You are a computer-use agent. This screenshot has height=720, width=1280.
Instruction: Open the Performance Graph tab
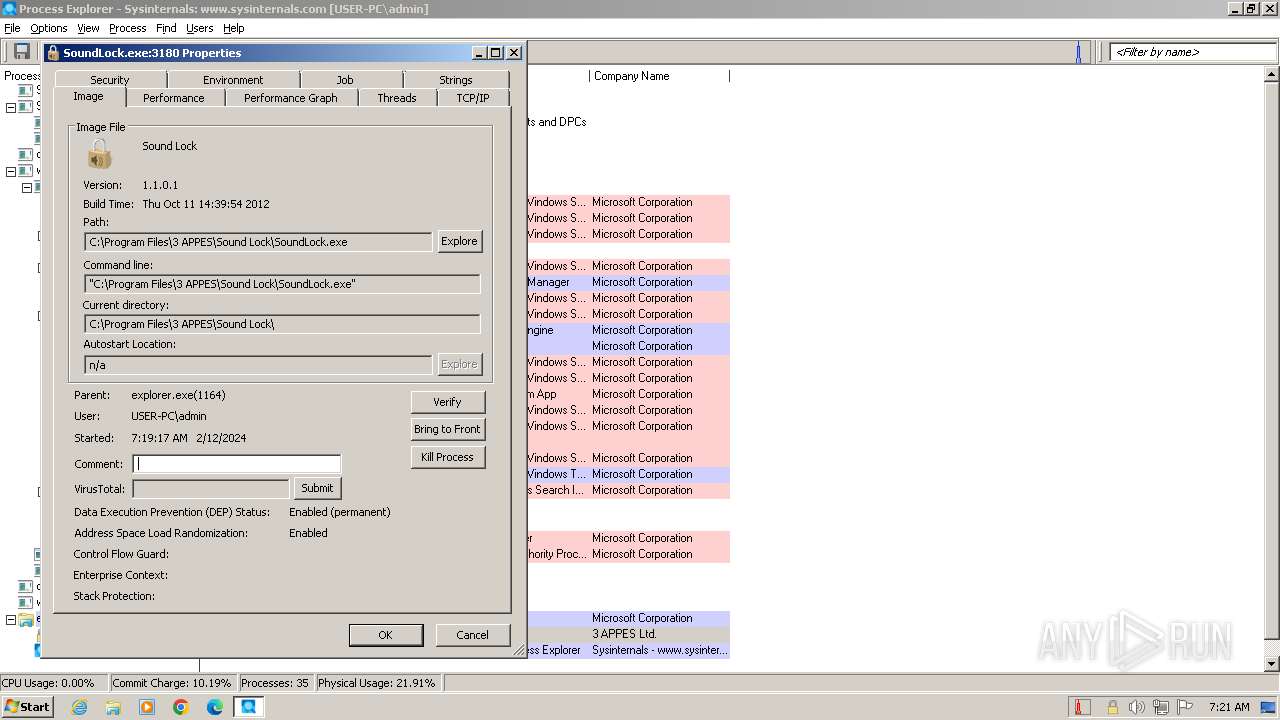[291, 98]
